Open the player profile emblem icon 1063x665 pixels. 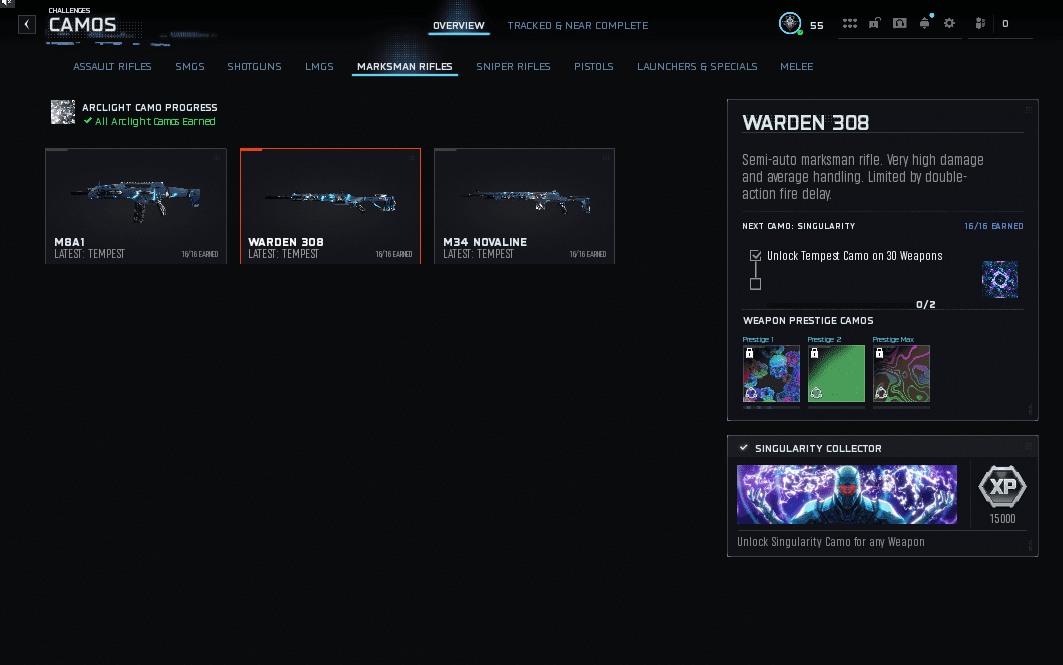[790, 24]
